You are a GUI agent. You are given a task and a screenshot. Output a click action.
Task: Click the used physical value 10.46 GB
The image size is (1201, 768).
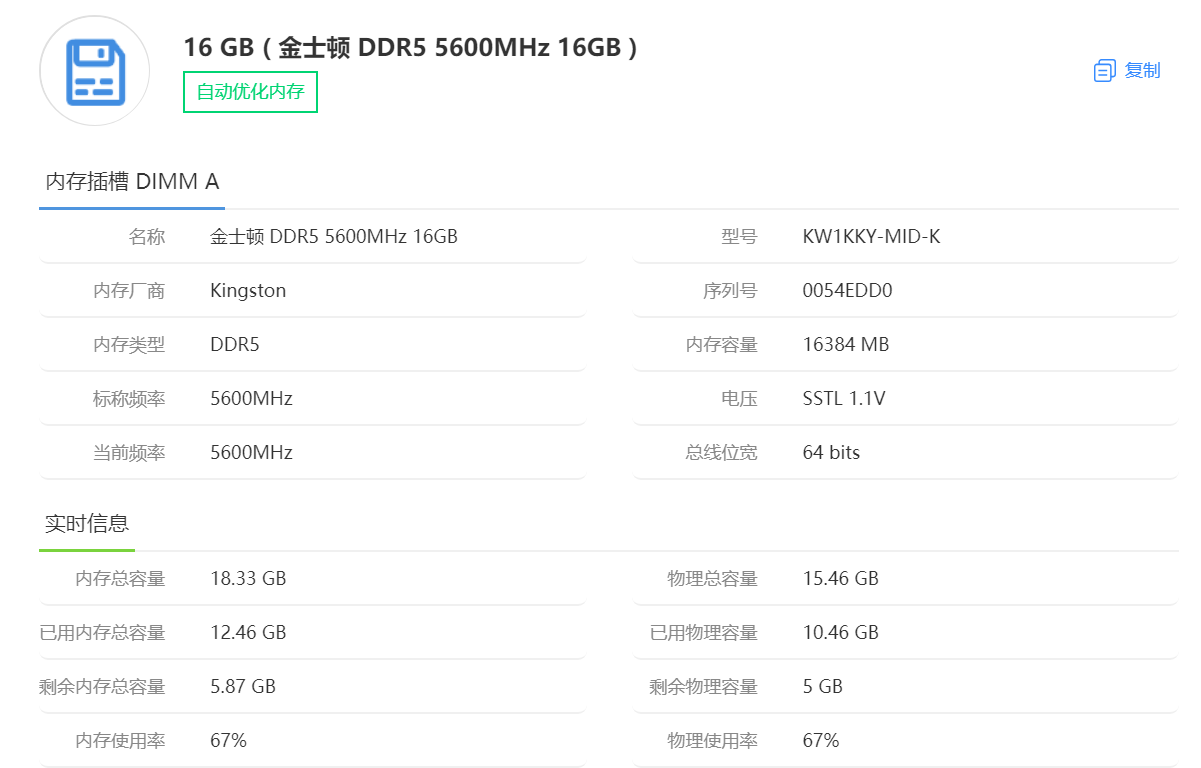point(840,633)
